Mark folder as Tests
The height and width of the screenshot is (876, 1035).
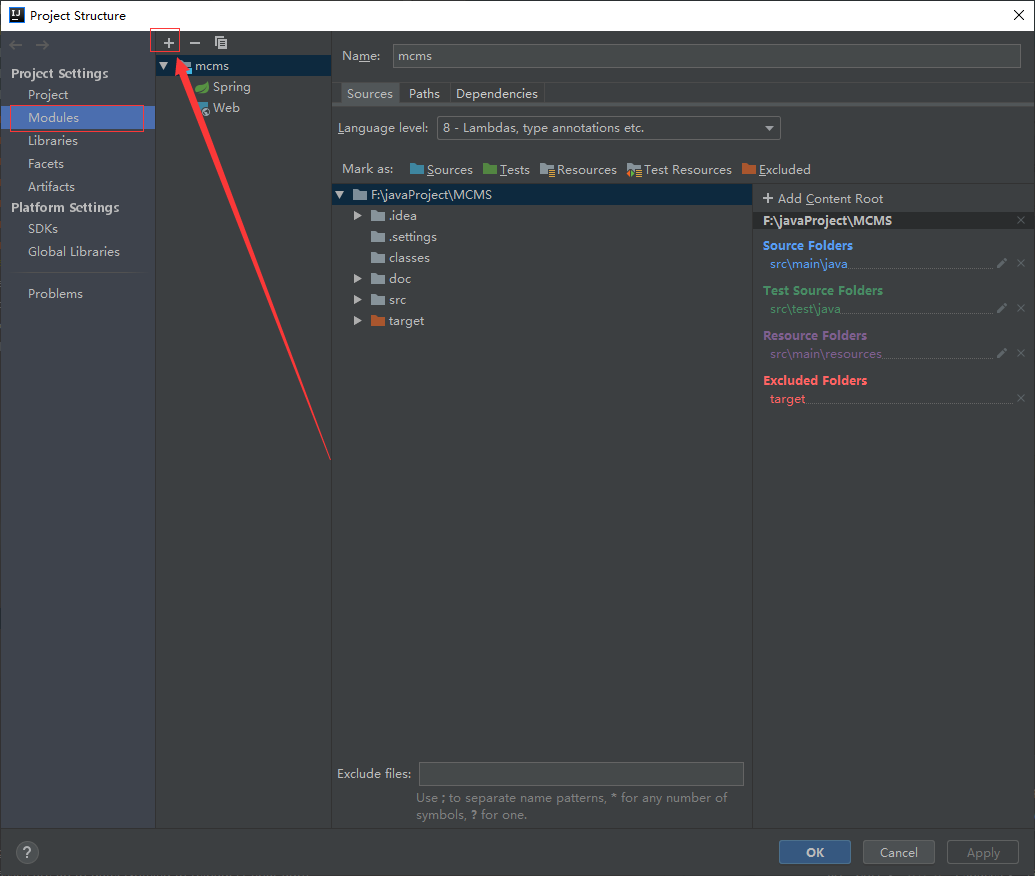click(506, 170)
